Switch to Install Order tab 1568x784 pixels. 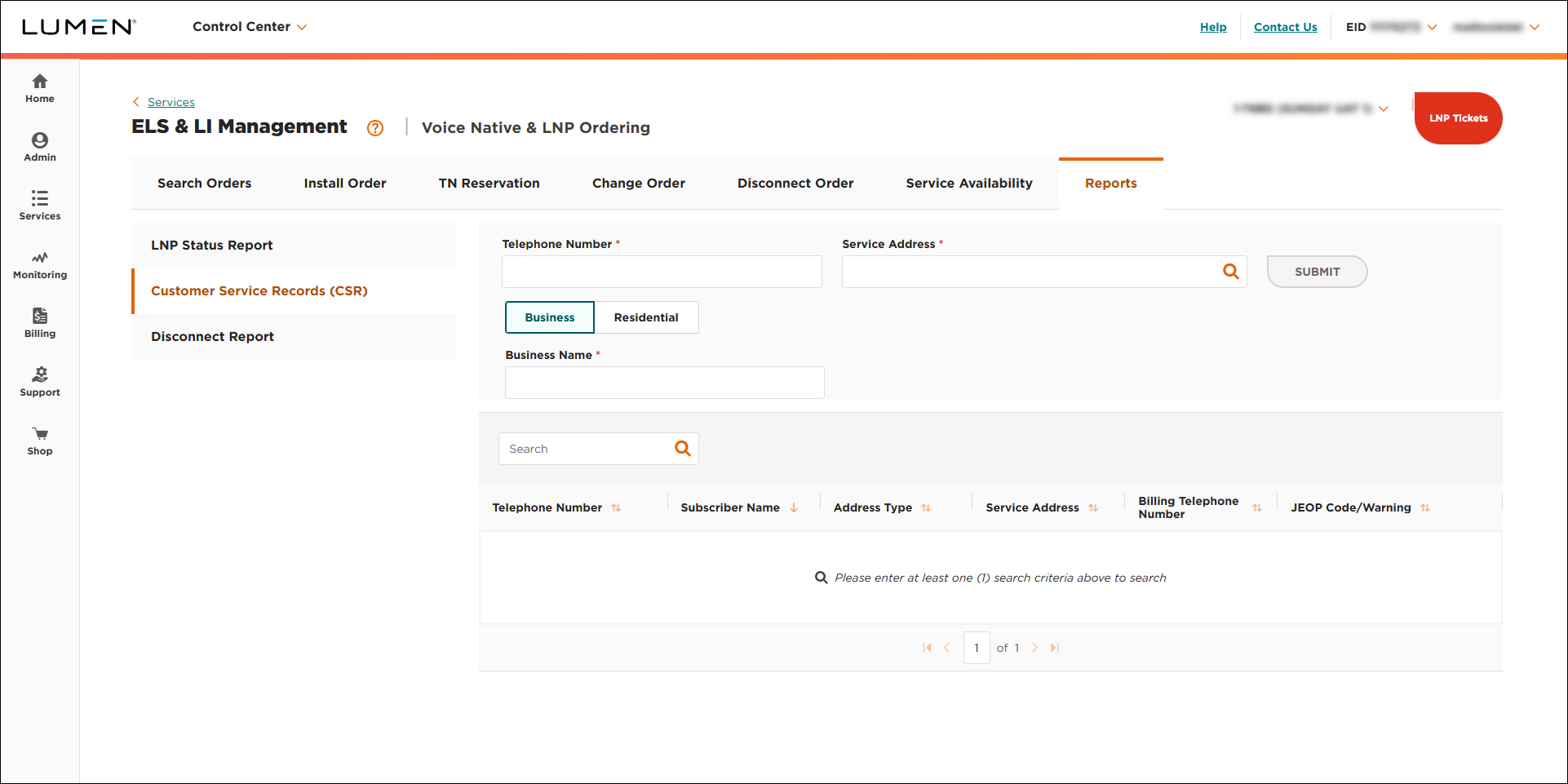[345, 184]
